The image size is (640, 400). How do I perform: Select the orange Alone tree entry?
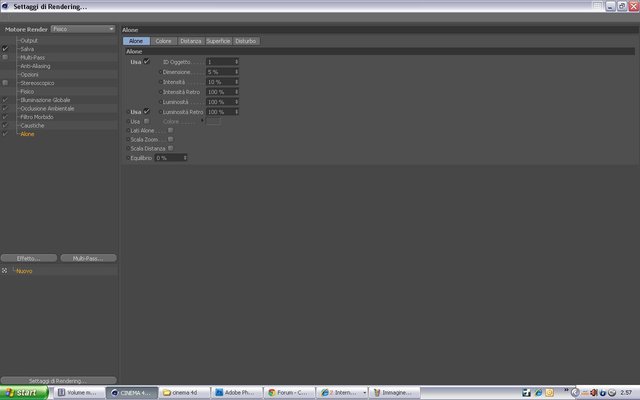coord(27,134)
